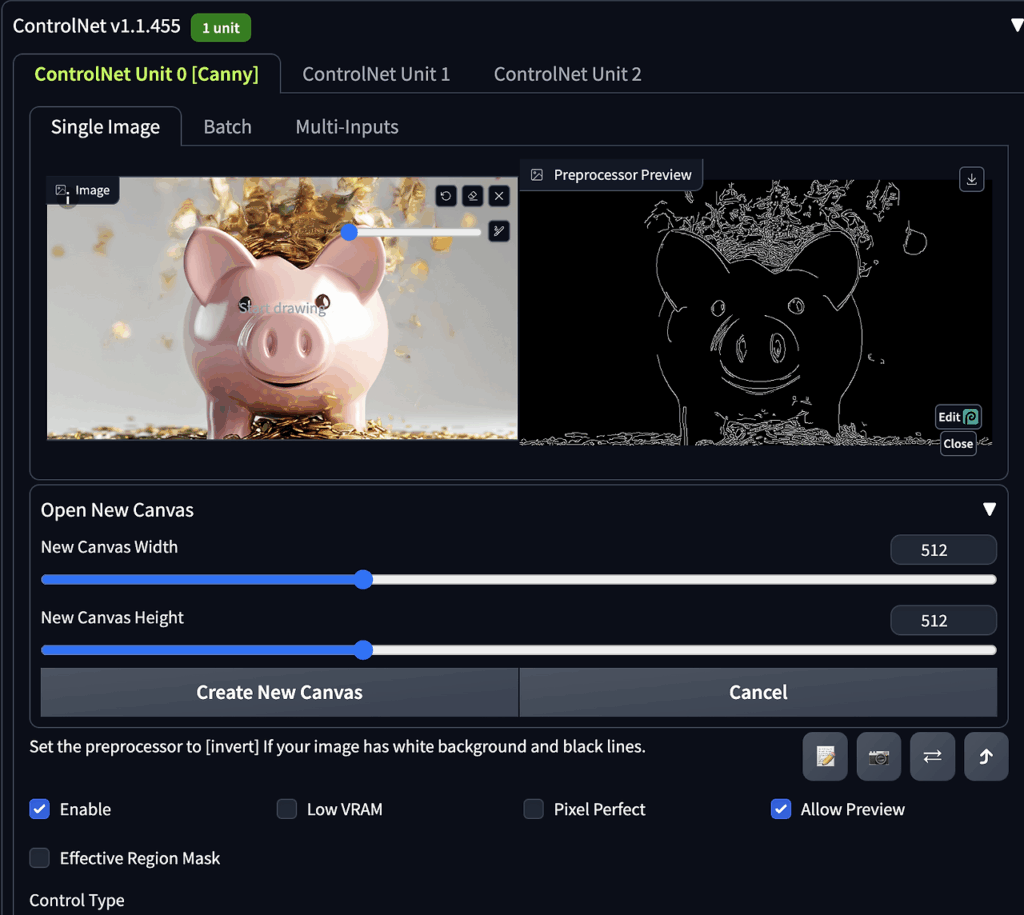Collapse the ControlNet v1.1.455 panel
The width and height of the screenshot is (1024, 915).
coord(1016,26)
